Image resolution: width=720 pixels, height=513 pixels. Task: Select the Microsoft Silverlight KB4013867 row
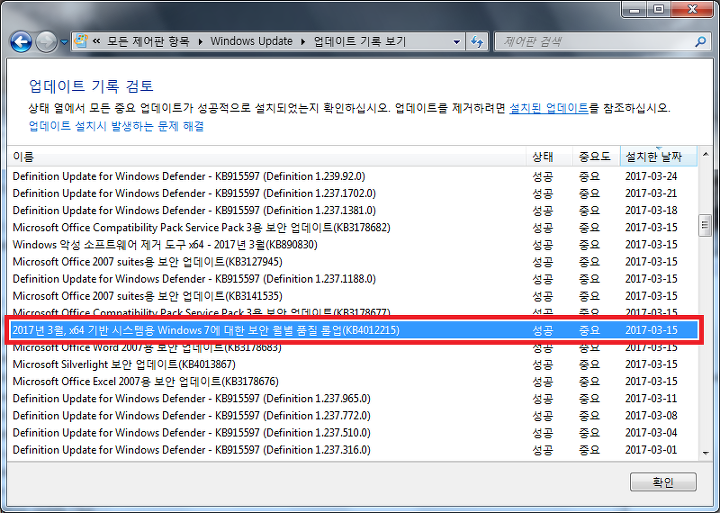[x=353, y=364]
